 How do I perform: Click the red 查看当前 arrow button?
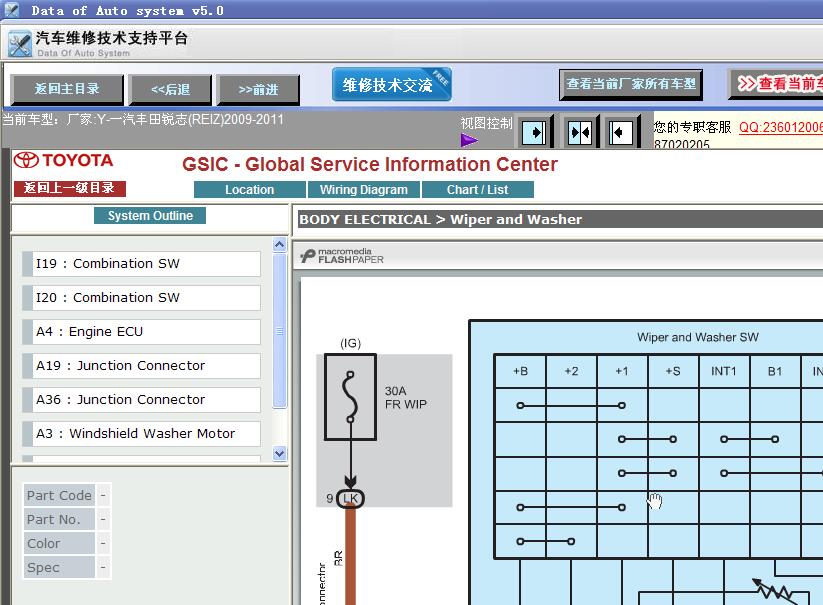tap(777, 84)
